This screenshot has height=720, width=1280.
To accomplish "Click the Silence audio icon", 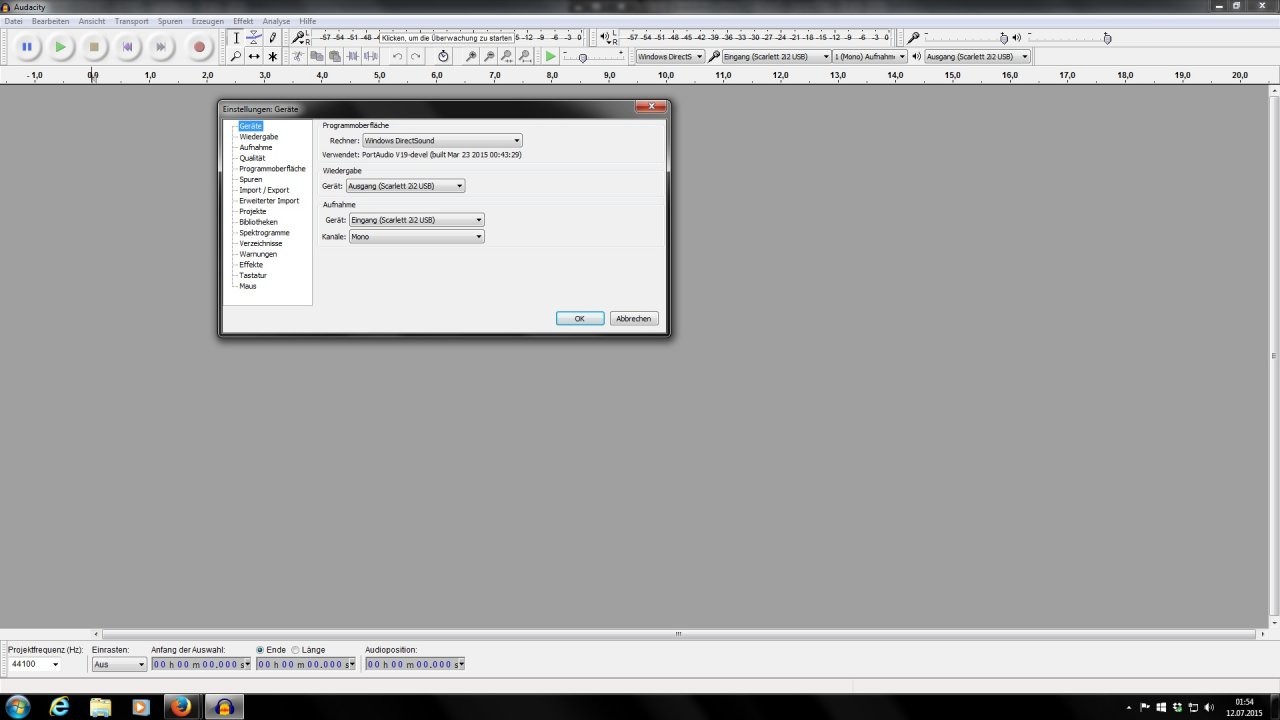I will coord(371,57).
